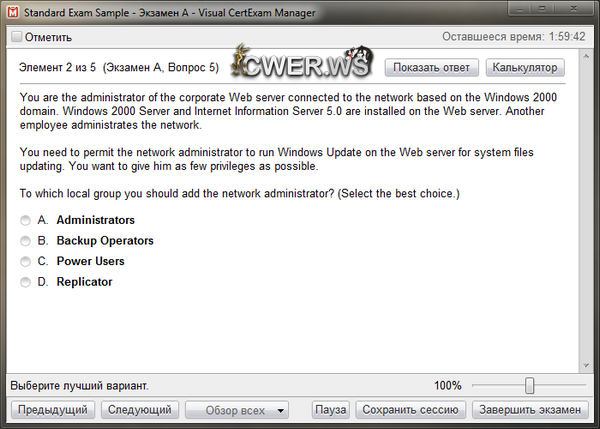Viewport: 600px width, 429px height.
Task: Click the arrow on the Обзор всех button
Action: (281, 410)
